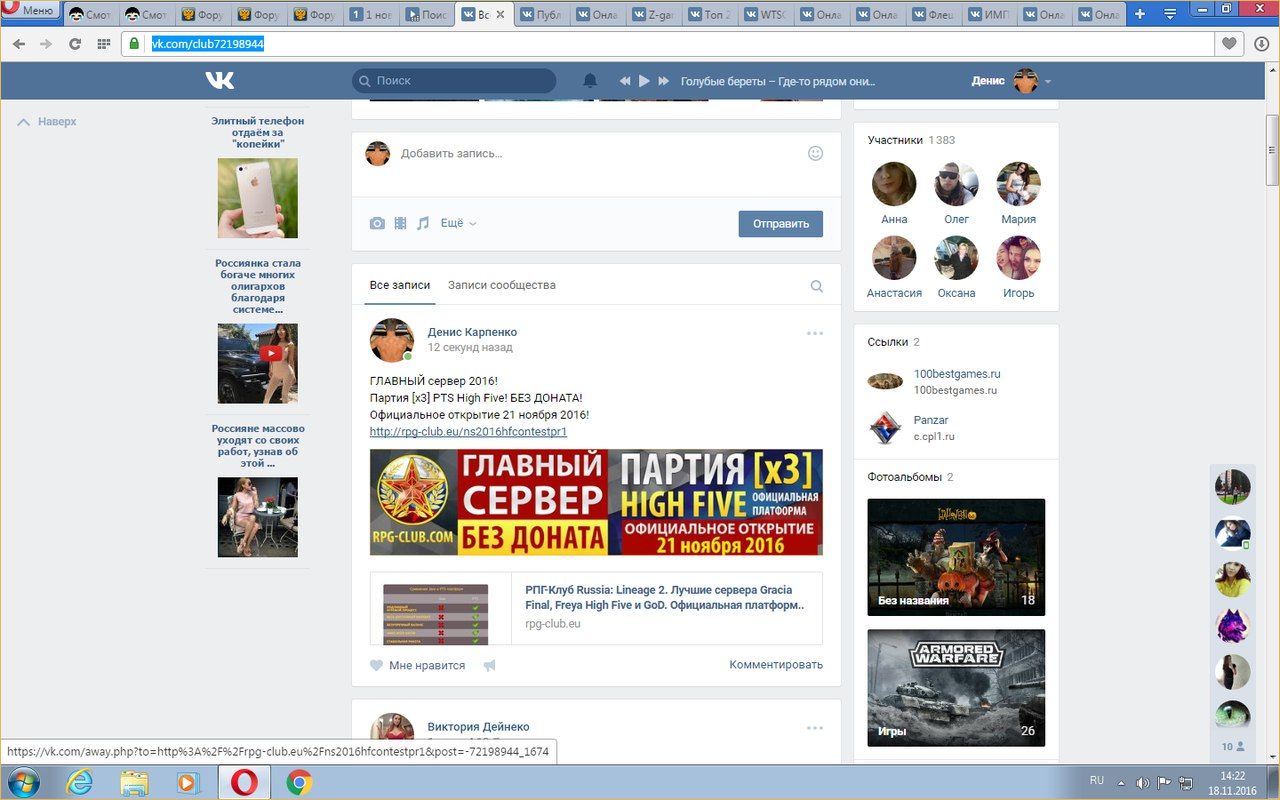Viewport: 1280px width, 800px height.
Task: Expand the 'Ещё' attachment dropdown
Action: click(458, 223)
